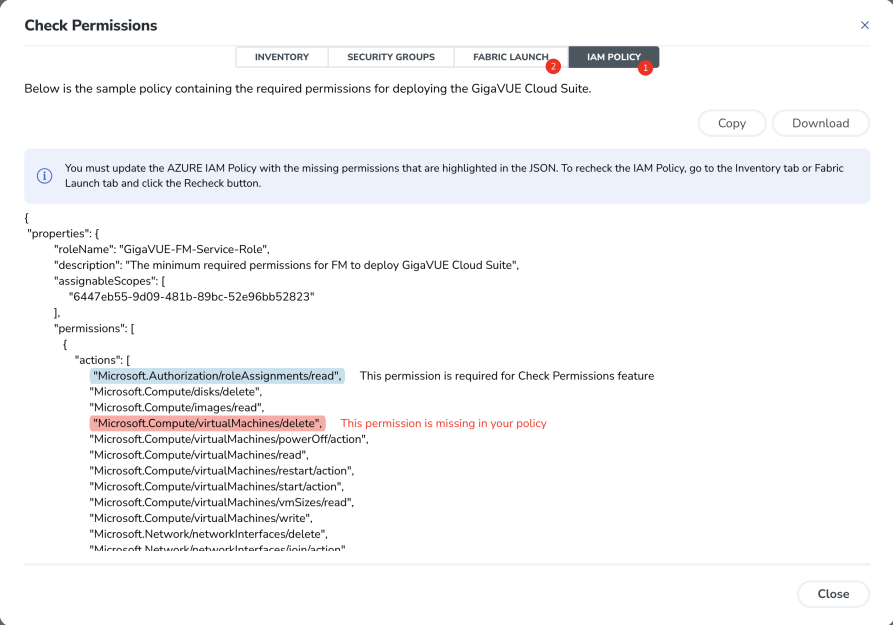The height and width of the screenshot is (625, 893).
Task: Switch to the Inventory tab
Action: click(281, 57)
